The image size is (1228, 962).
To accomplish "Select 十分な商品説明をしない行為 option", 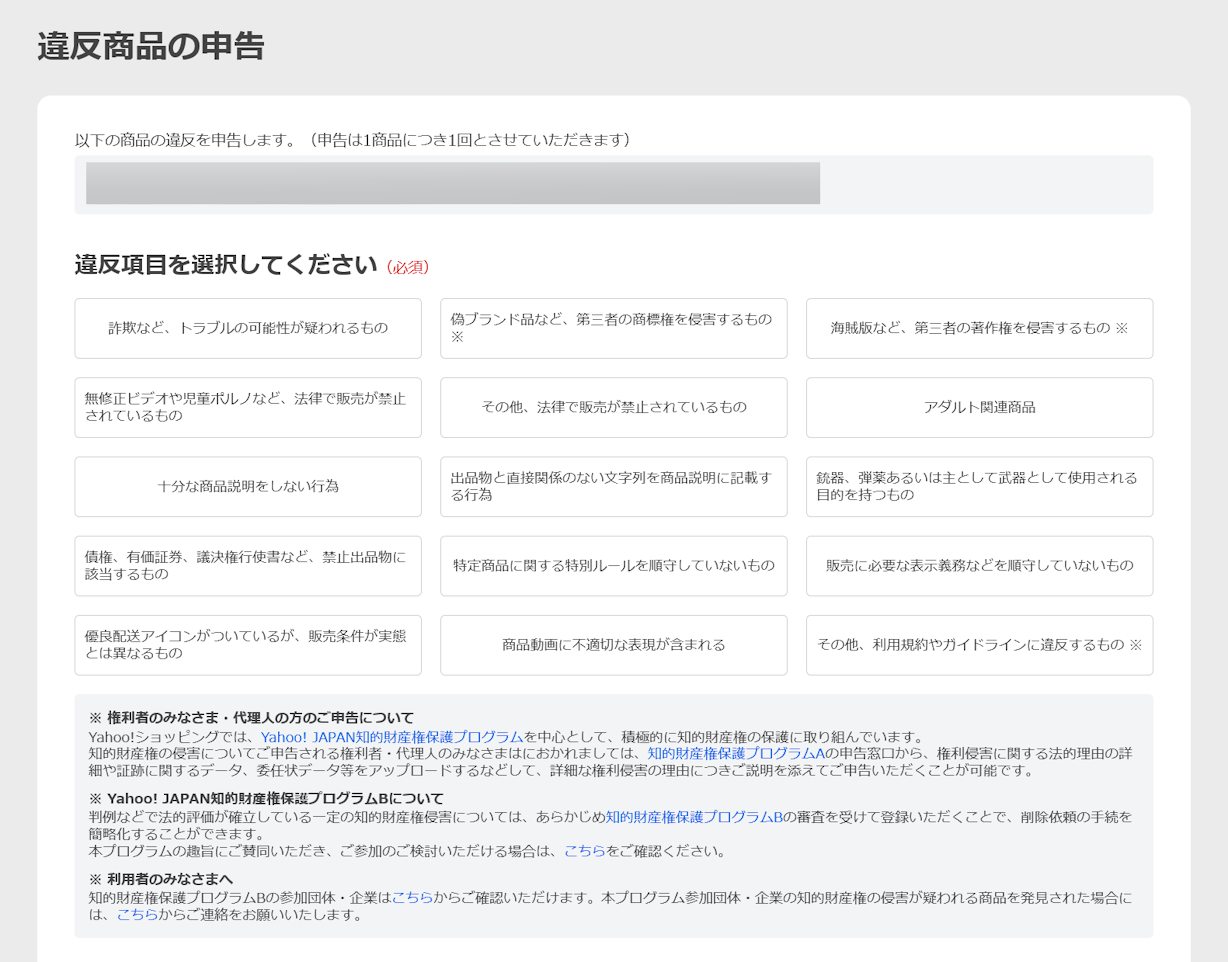I will coord(248,486).
